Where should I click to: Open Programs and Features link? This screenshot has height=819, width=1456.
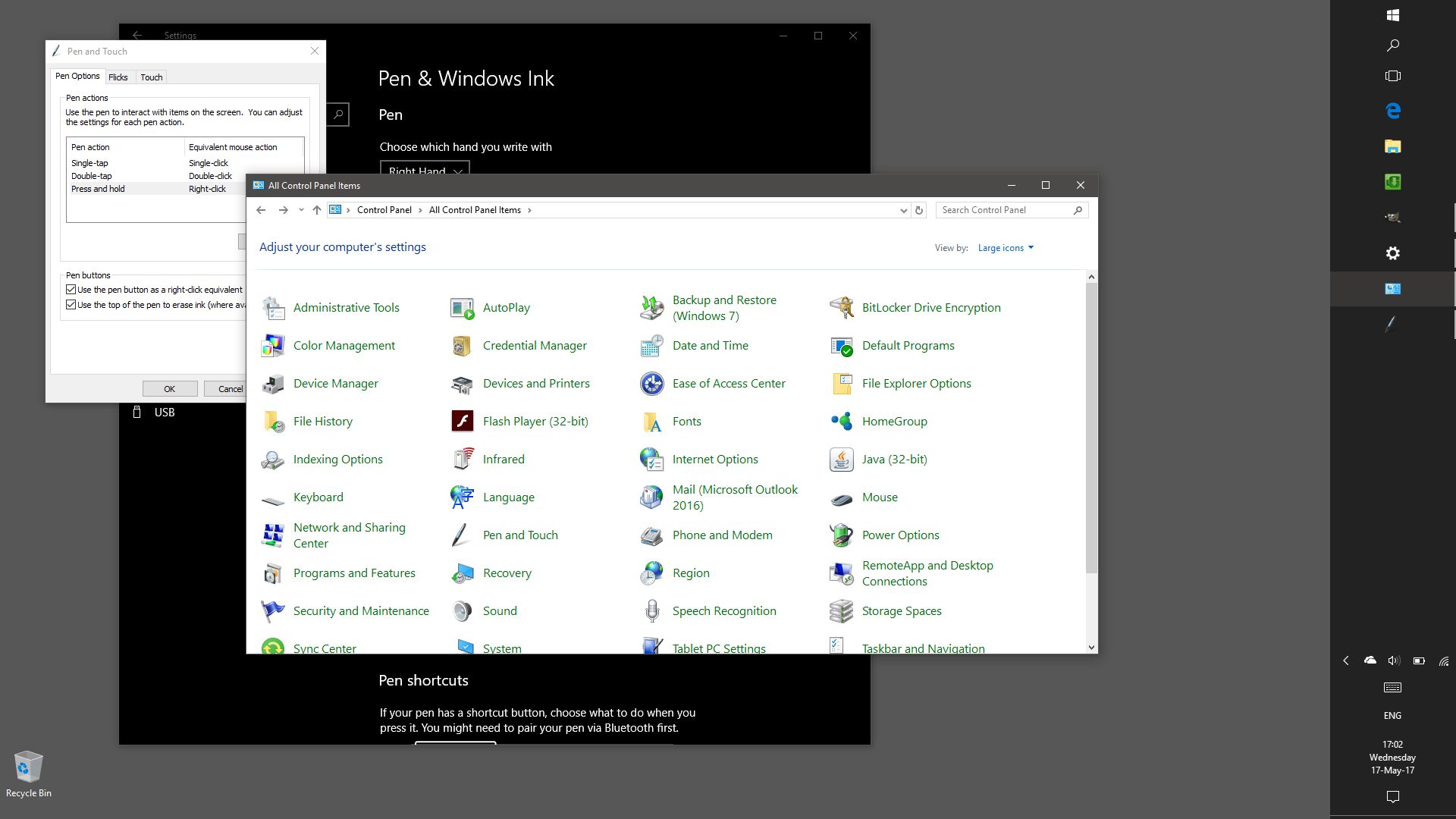[354, 573]
